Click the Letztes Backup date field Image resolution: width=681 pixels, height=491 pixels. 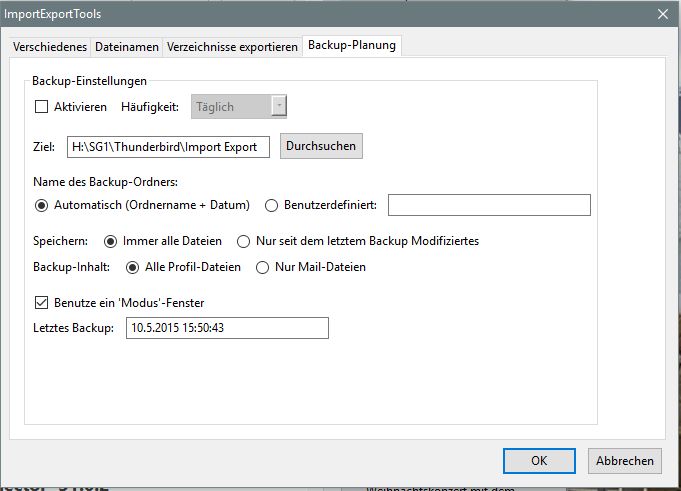tap(227, 328)
